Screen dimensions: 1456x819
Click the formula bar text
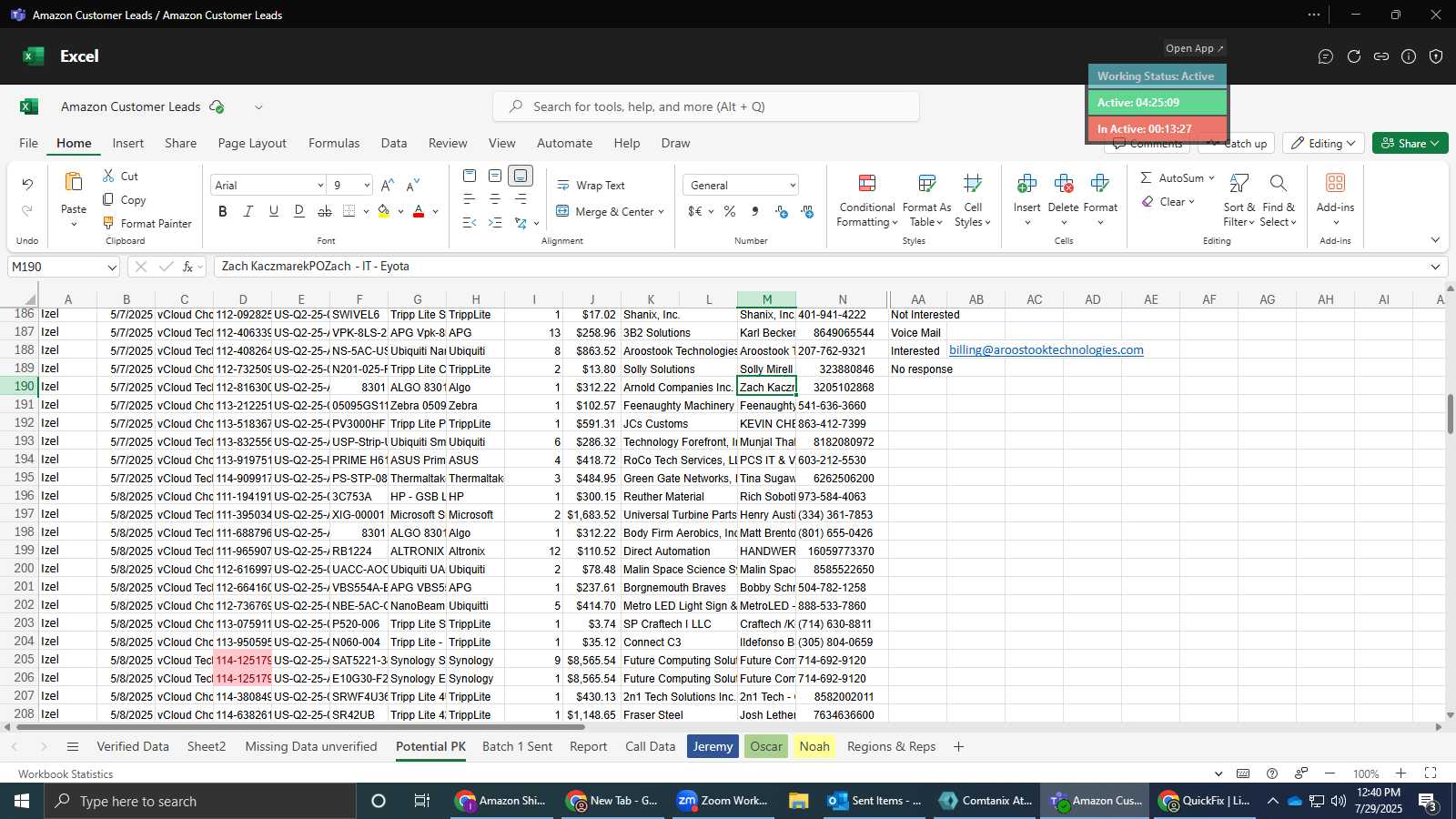tap(315, 267)
